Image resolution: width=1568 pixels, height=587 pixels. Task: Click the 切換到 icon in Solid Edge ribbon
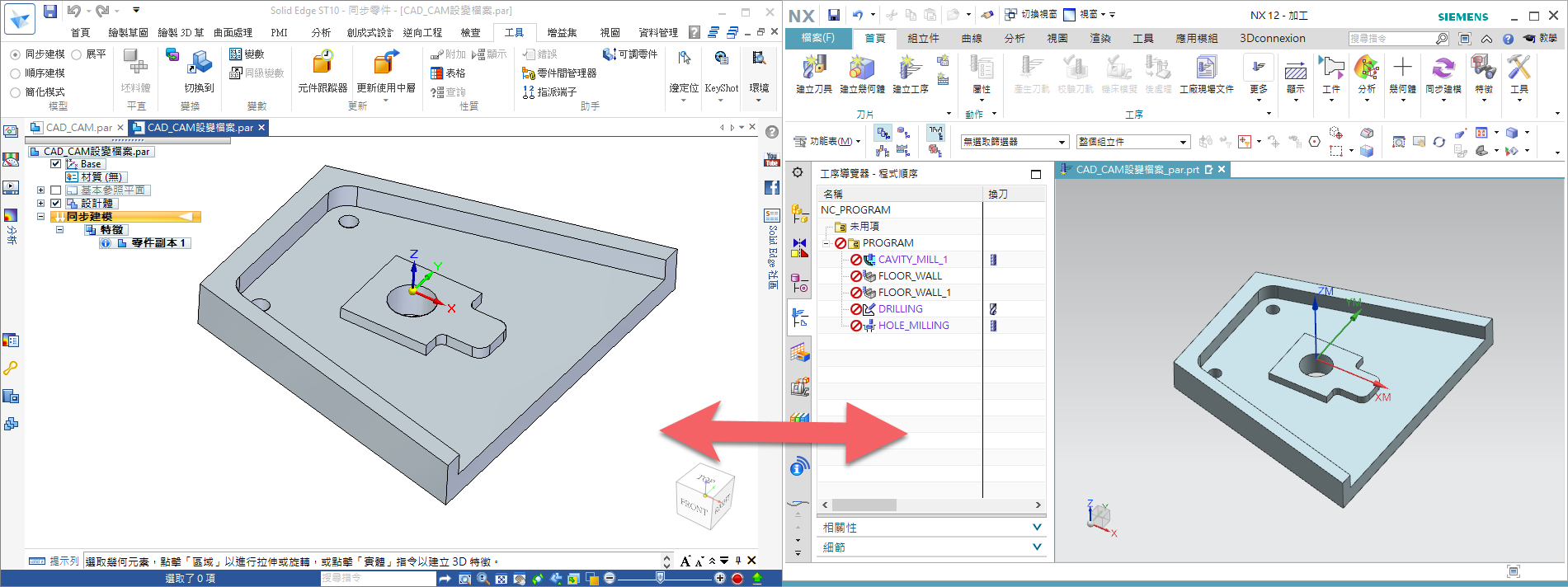click(x=199, y=62)
